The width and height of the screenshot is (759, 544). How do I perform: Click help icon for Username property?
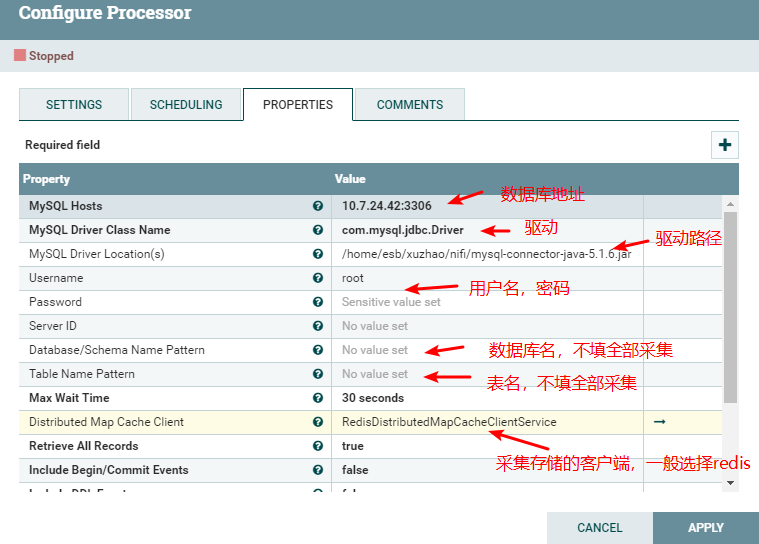318,278
